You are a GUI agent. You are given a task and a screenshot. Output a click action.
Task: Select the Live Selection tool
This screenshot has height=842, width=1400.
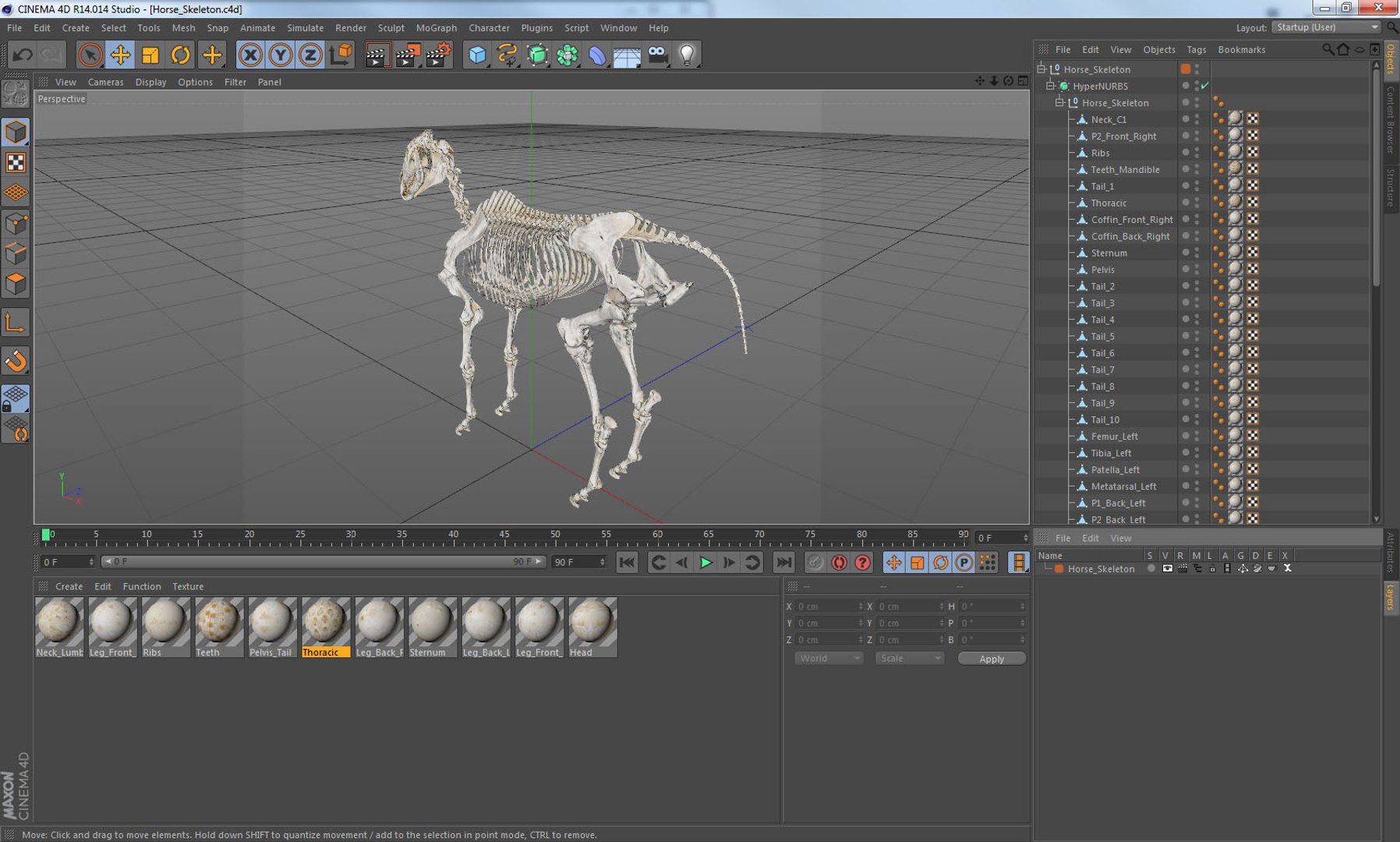click(x=90, y=55)
